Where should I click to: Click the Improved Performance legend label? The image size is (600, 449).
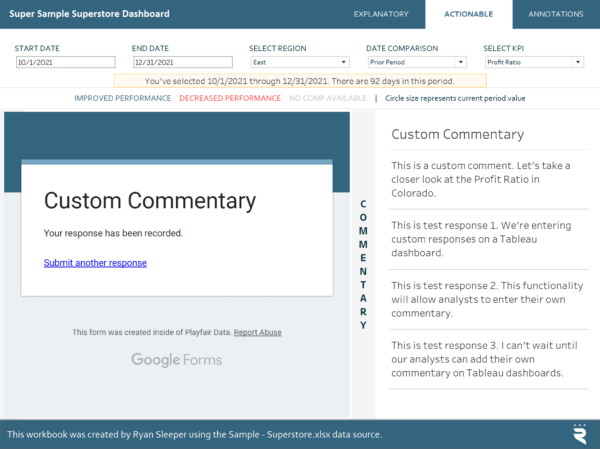click(x=123, y=98)
